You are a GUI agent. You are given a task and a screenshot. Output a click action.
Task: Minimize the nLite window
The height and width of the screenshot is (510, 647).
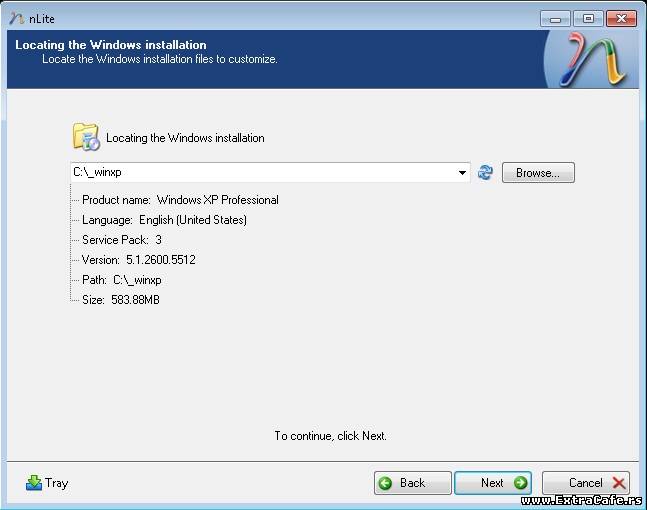click(x=556, y=18)
